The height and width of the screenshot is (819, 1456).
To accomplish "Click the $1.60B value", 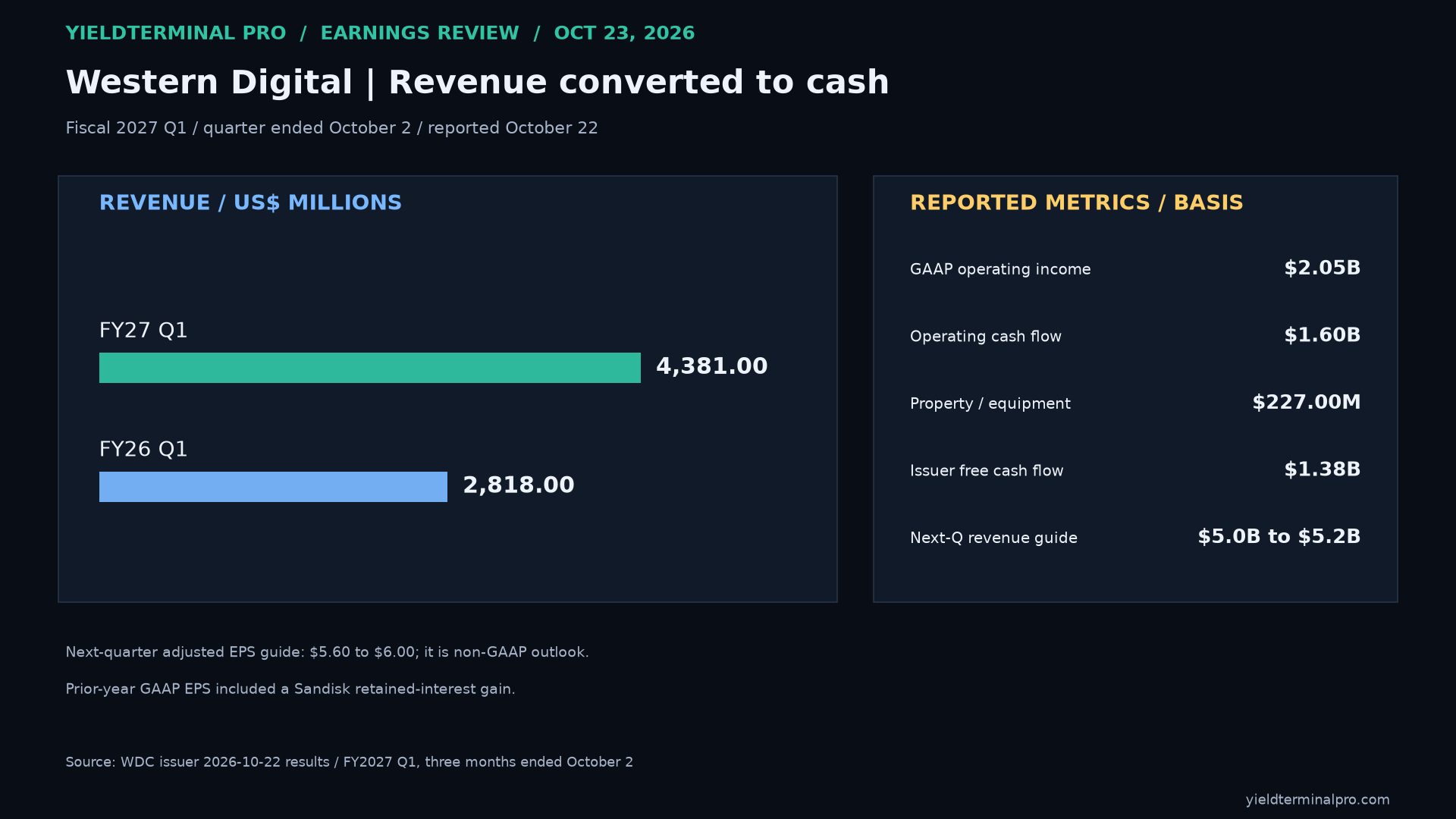I will pyautogui.click(x=1322, y=335).
